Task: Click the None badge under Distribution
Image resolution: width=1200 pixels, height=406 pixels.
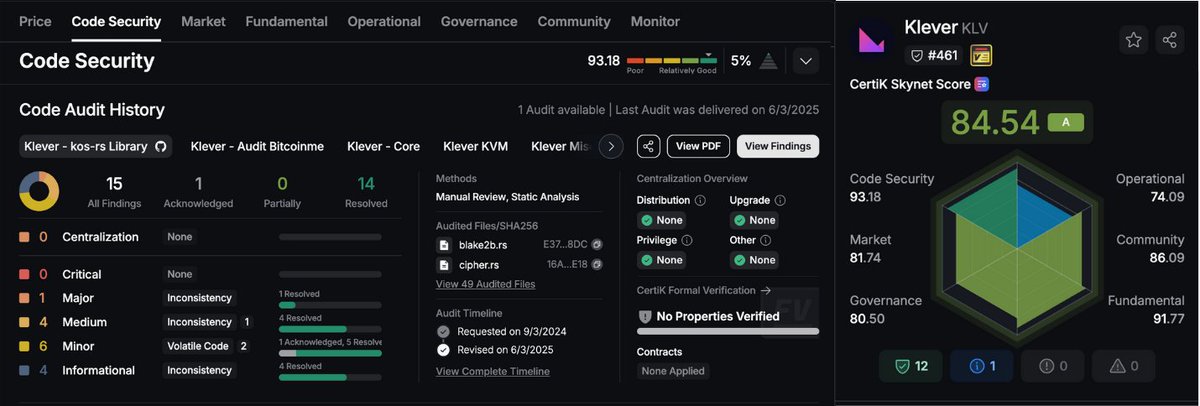Action: tap(663, 220)
